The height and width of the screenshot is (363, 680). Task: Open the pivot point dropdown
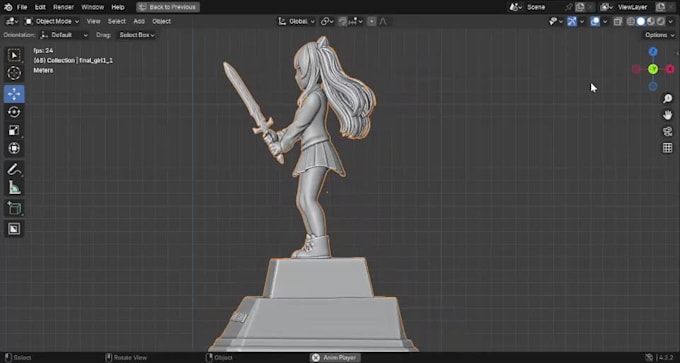(x=327, y=21)
